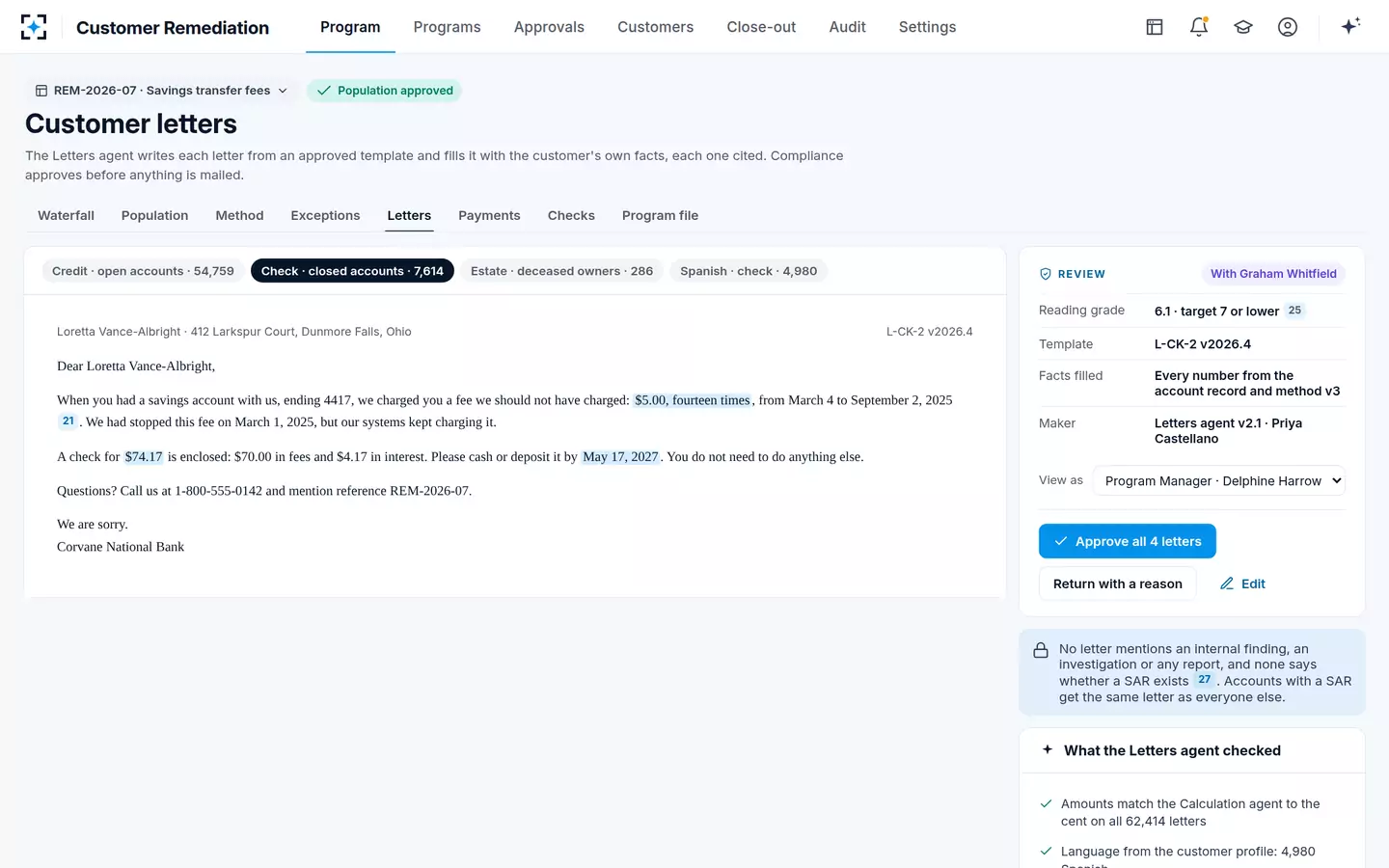Click the citation badge 21 in letter
Image resolution: width=1389 pixels, height=868 pixels.
(x=68, y=421)
